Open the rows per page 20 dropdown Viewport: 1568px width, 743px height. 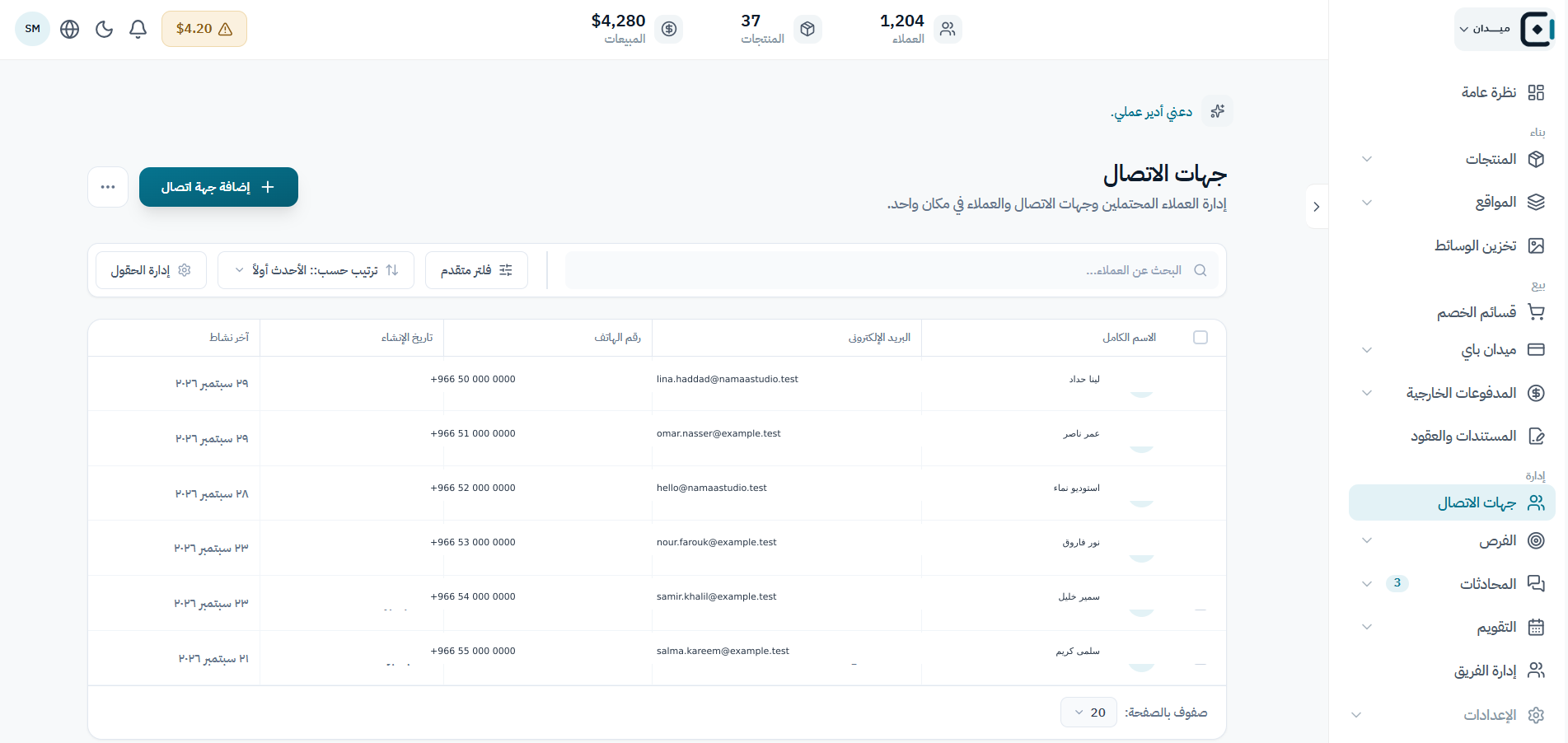(1088, 713)
